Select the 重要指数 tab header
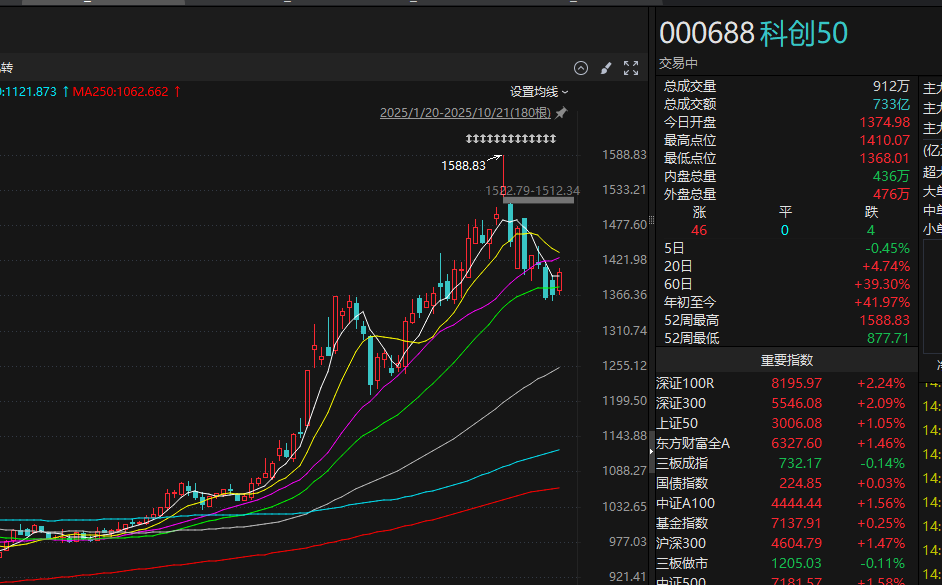The height and width of the screenshot is (585, 942). coord(786,360)
